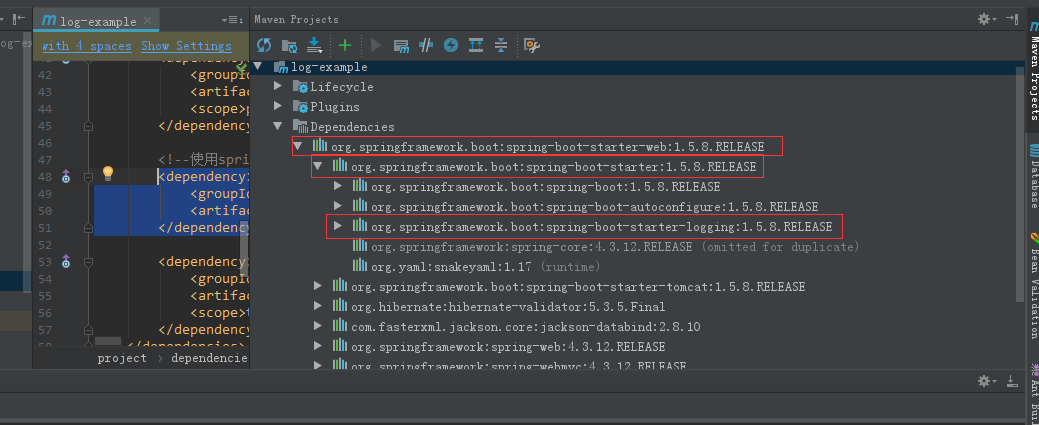Select hibernate-validator:5.3.5.Final row text
1039x425 pixels.
(x=508, y=307)
